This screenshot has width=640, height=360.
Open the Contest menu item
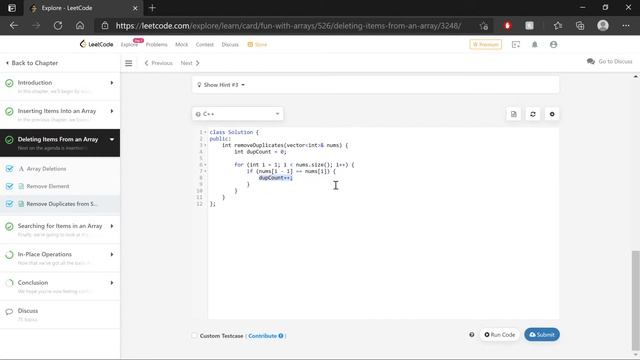(x=204, y=44)
